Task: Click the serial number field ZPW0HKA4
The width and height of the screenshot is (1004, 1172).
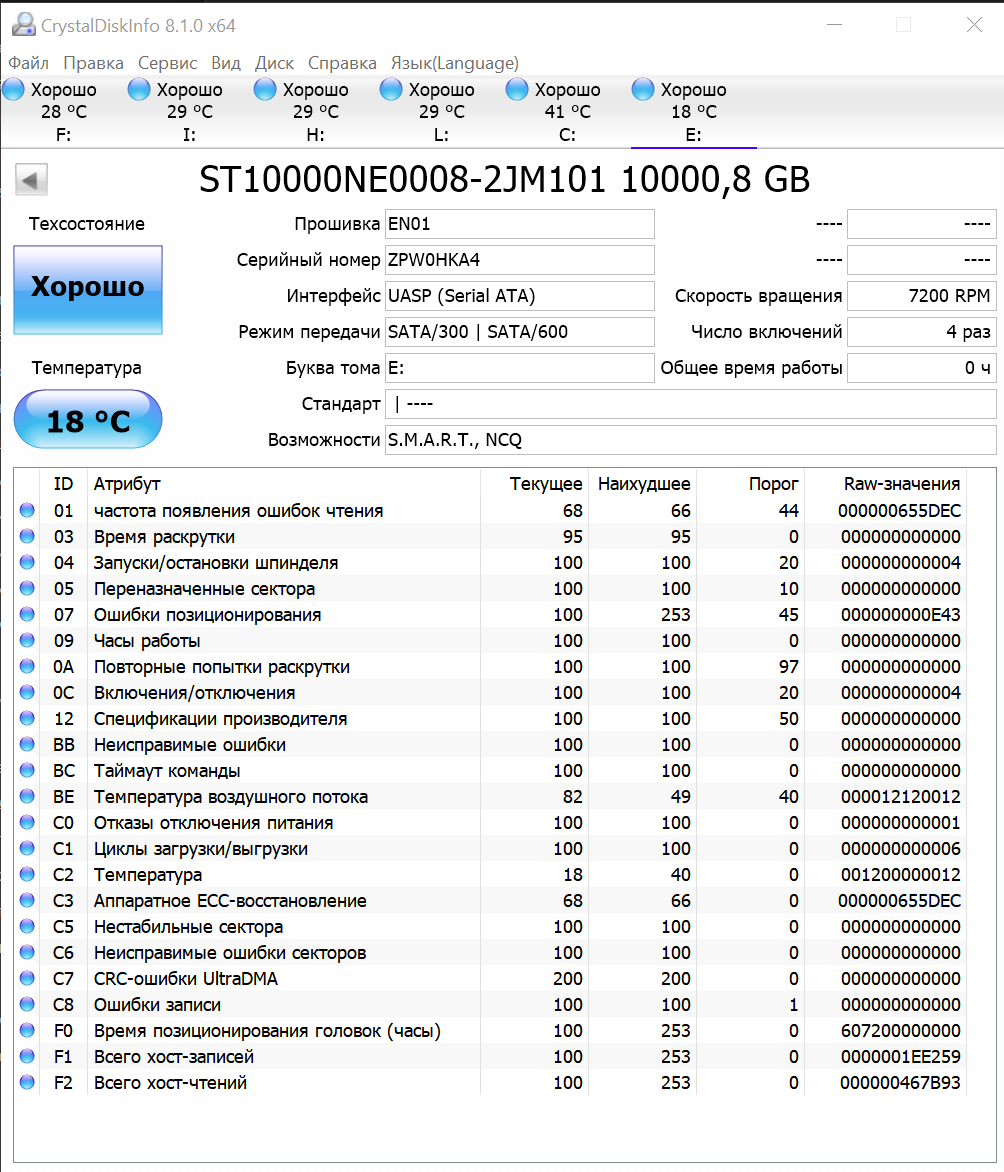Action: [x=519, y=260]
